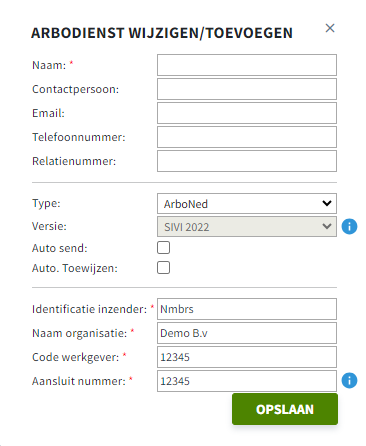Enable the Auto send checkbox
366x446 pixels.
click(x=163, y=248)
